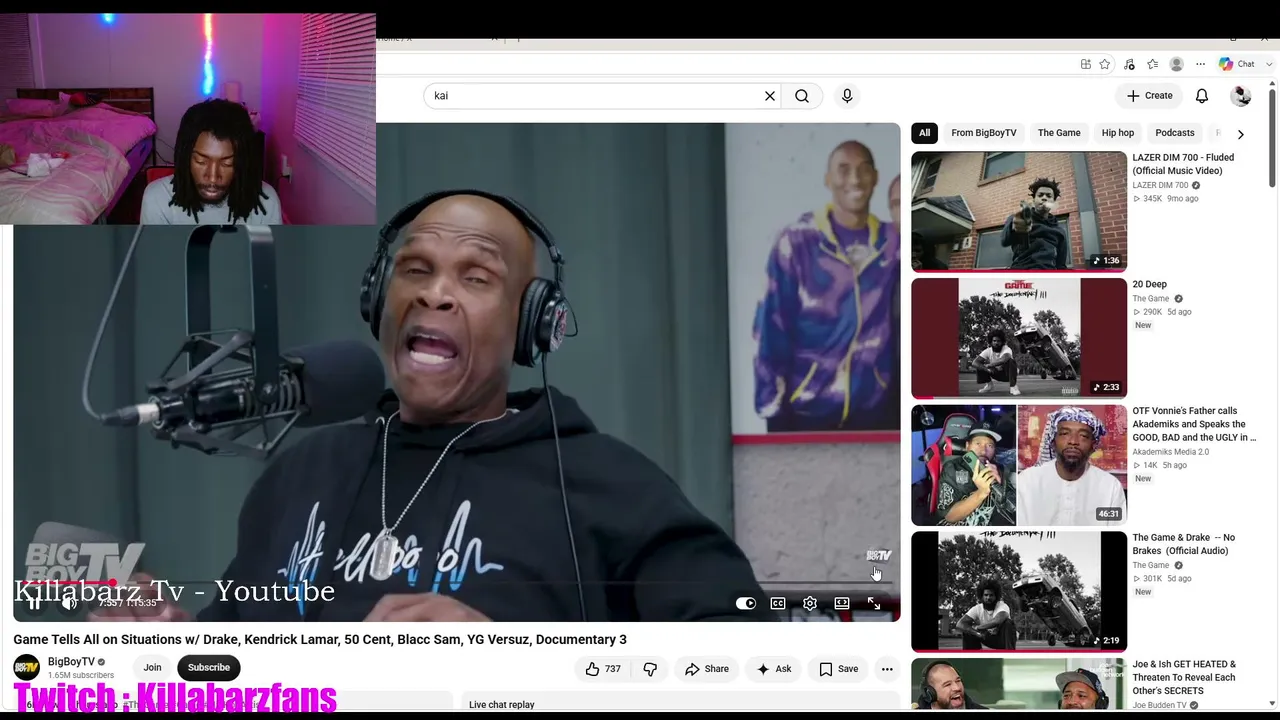Click the Ask button
Viewport: 1280px width, 720px height.
point(774,669)
